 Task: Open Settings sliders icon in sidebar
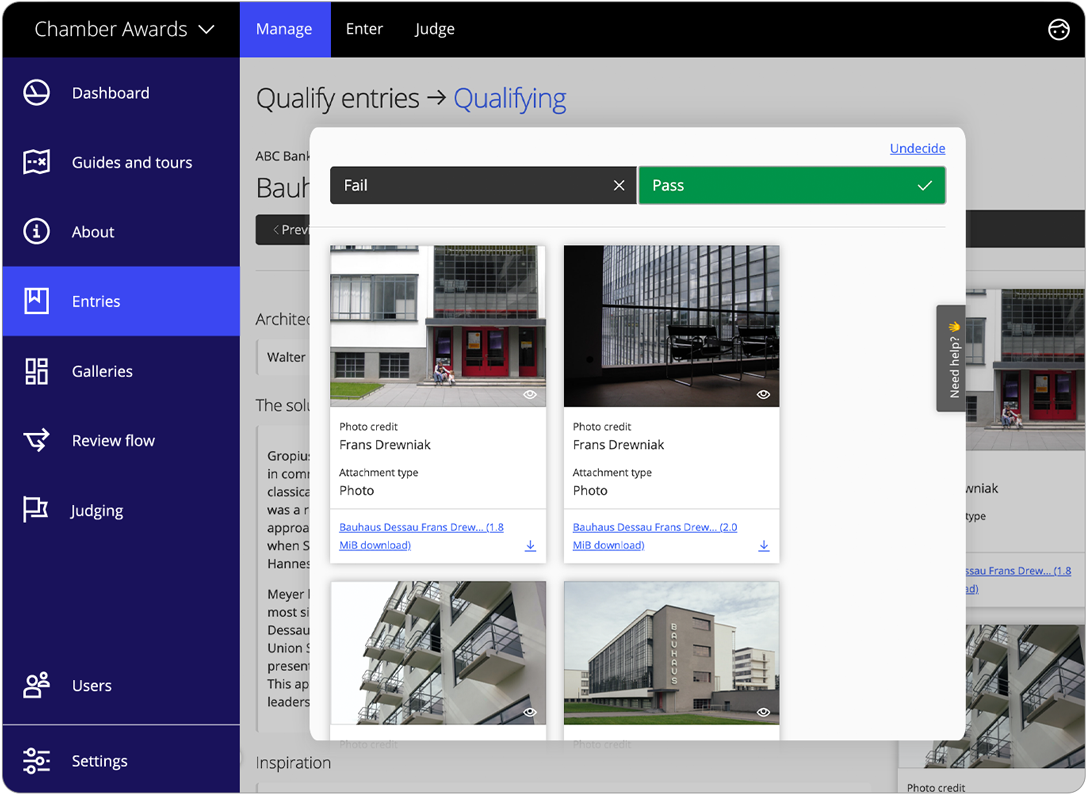[37, 761]
